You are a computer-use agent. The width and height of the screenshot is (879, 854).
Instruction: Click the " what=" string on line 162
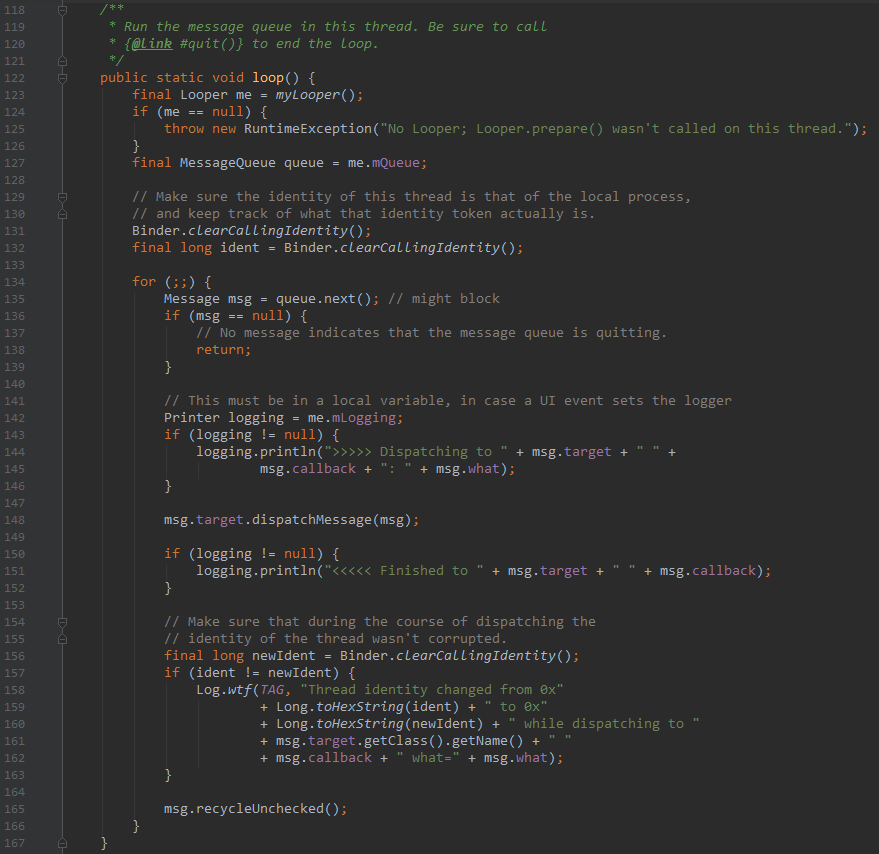(428, 758)
